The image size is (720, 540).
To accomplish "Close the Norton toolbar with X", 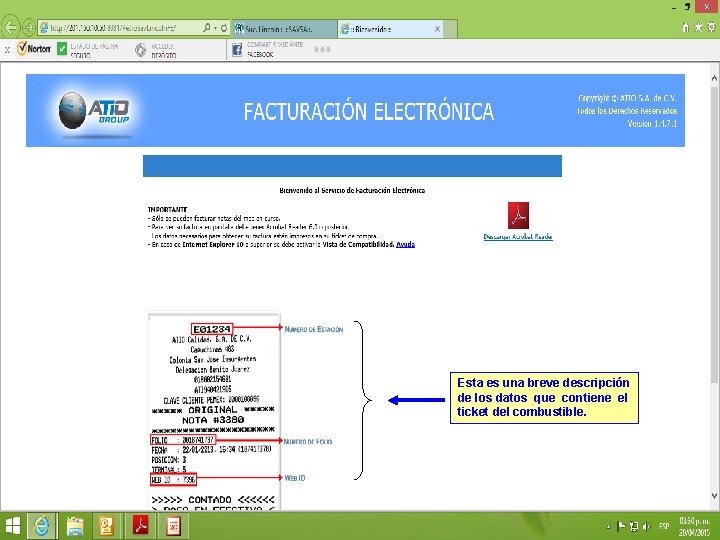I will point(7,50).
